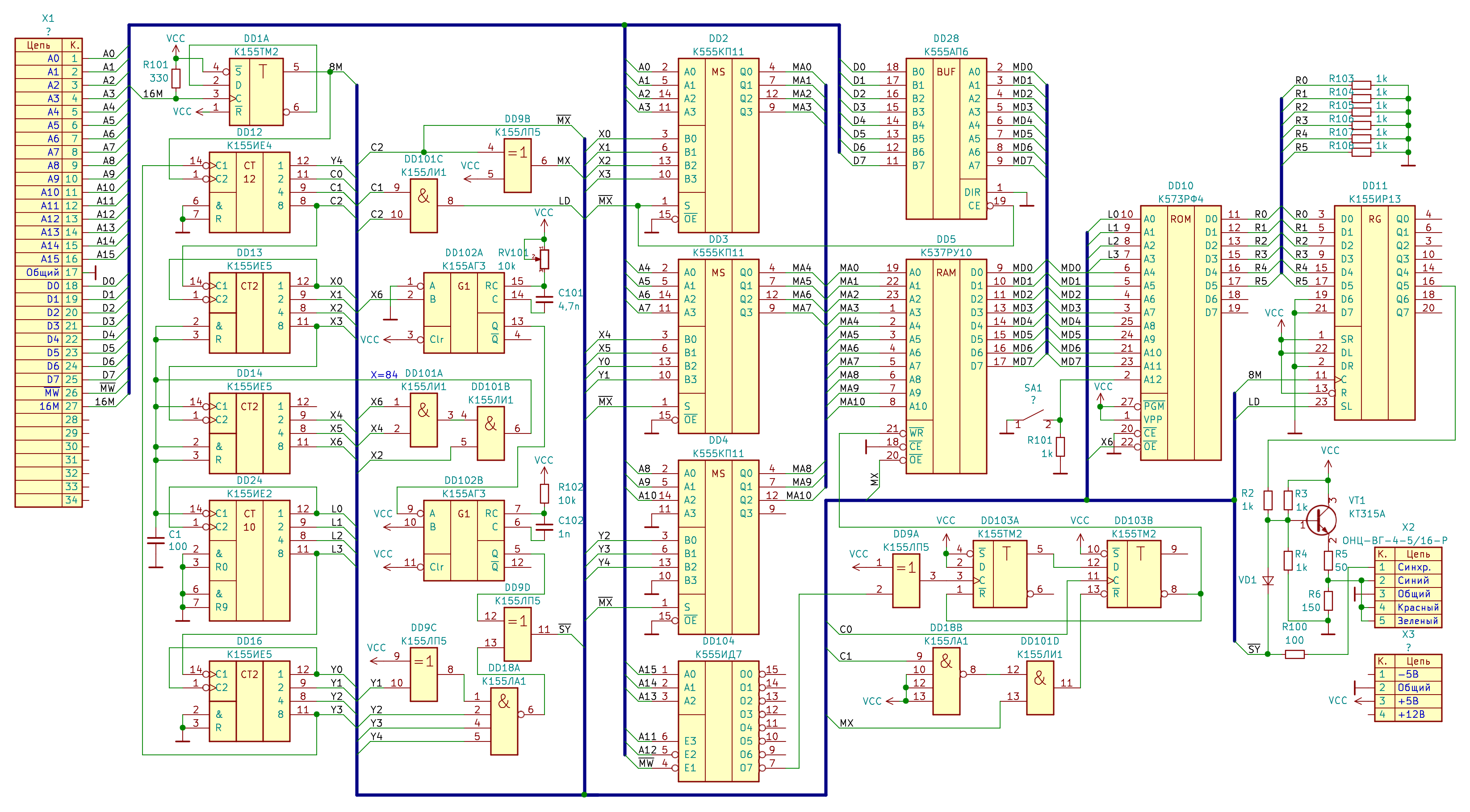1470x812 pixels.
Task: Select the '+5В' row in X3
Action: [x=1408, y=701]
